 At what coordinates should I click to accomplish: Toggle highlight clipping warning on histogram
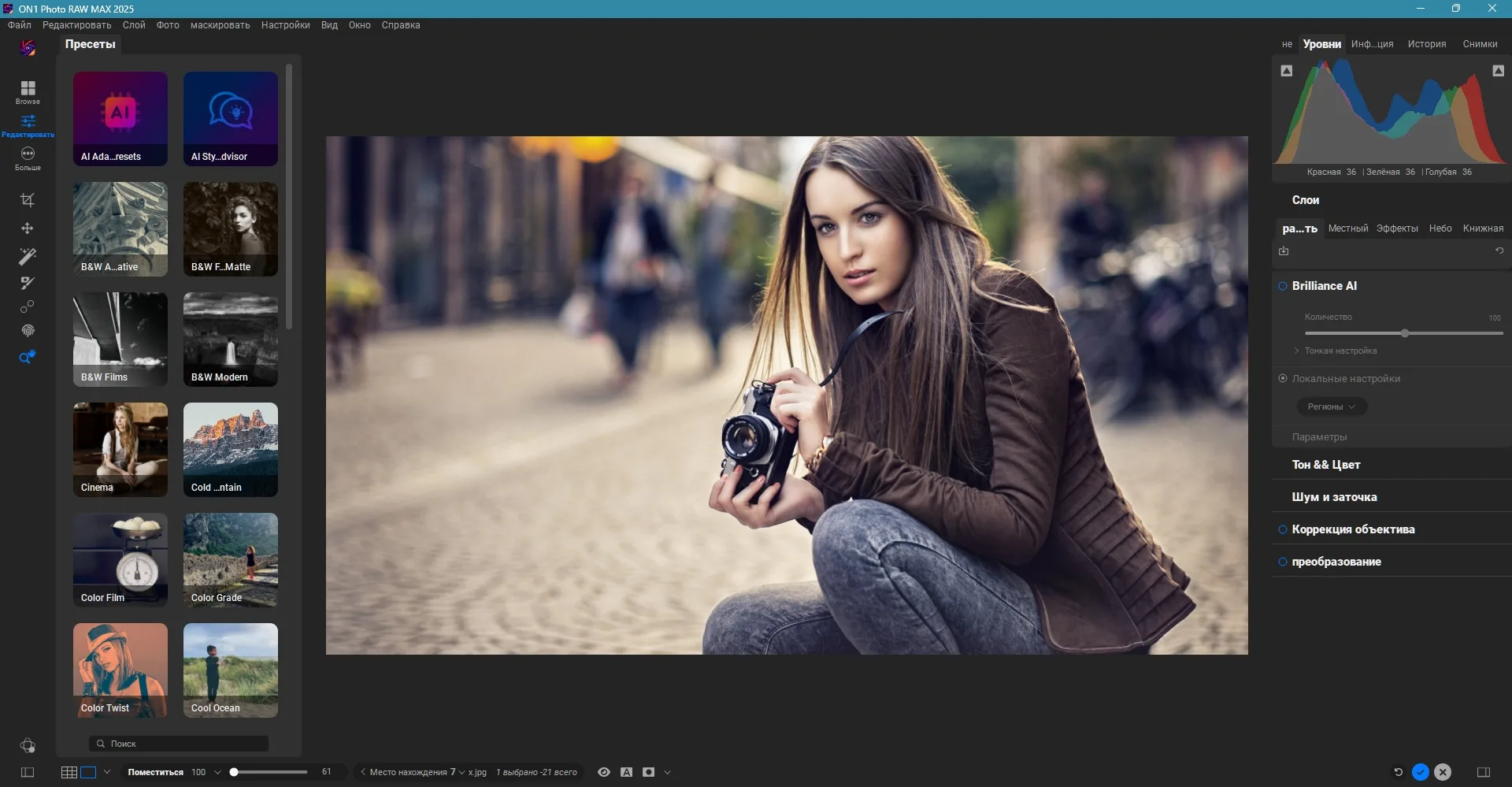pyautogui.click(x=1498, y=71)
